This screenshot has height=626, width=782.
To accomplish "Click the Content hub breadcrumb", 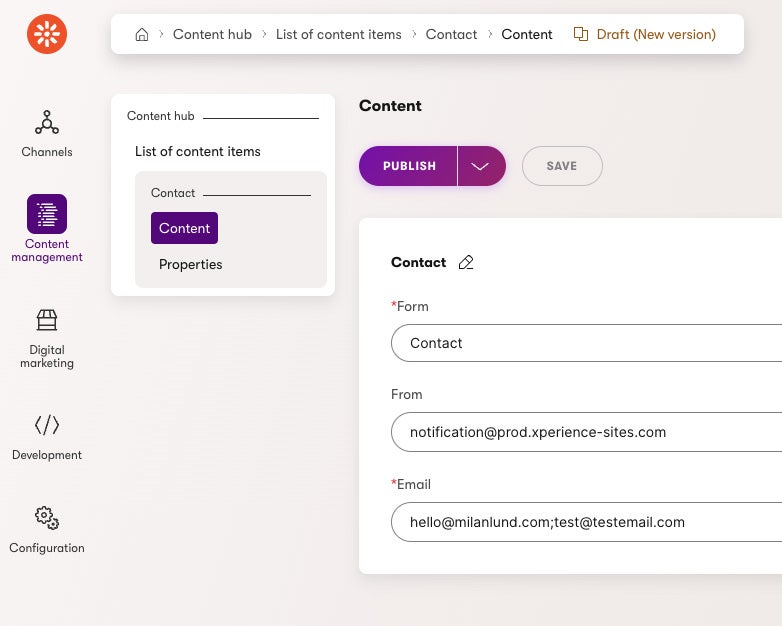I will [212, 34].
